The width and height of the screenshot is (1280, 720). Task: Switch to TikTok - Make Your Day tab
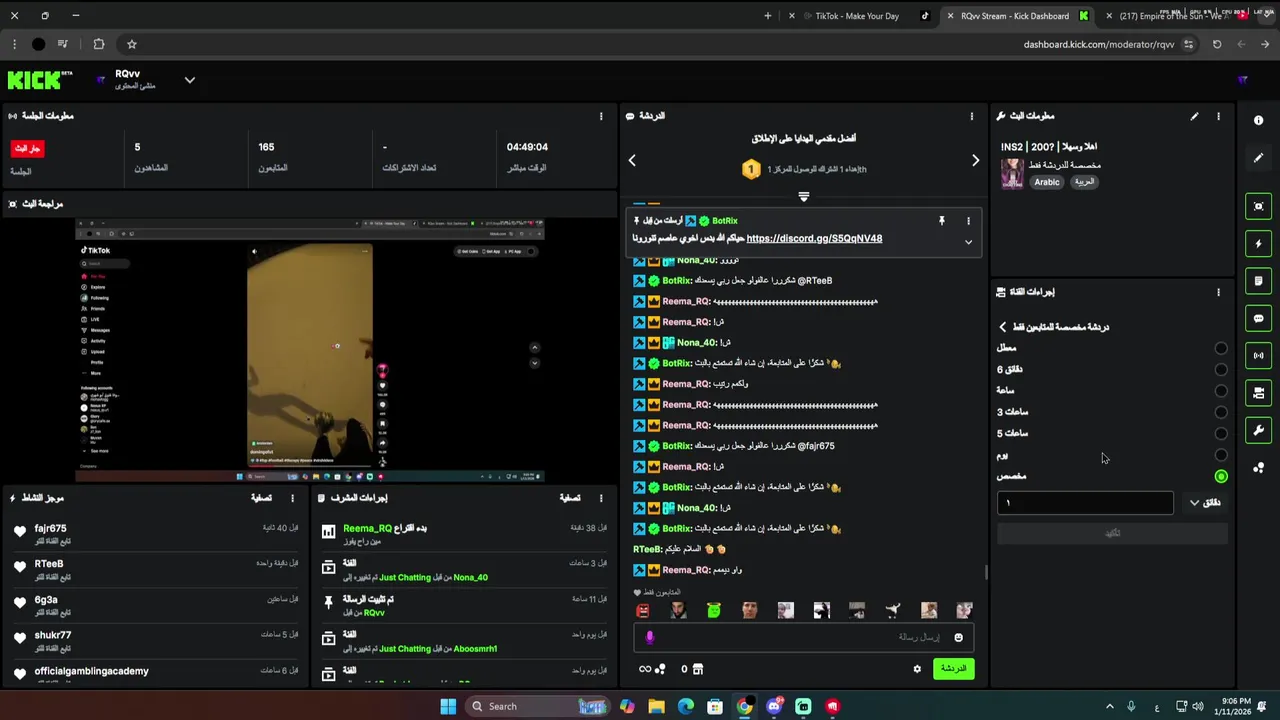pos(857,16)
